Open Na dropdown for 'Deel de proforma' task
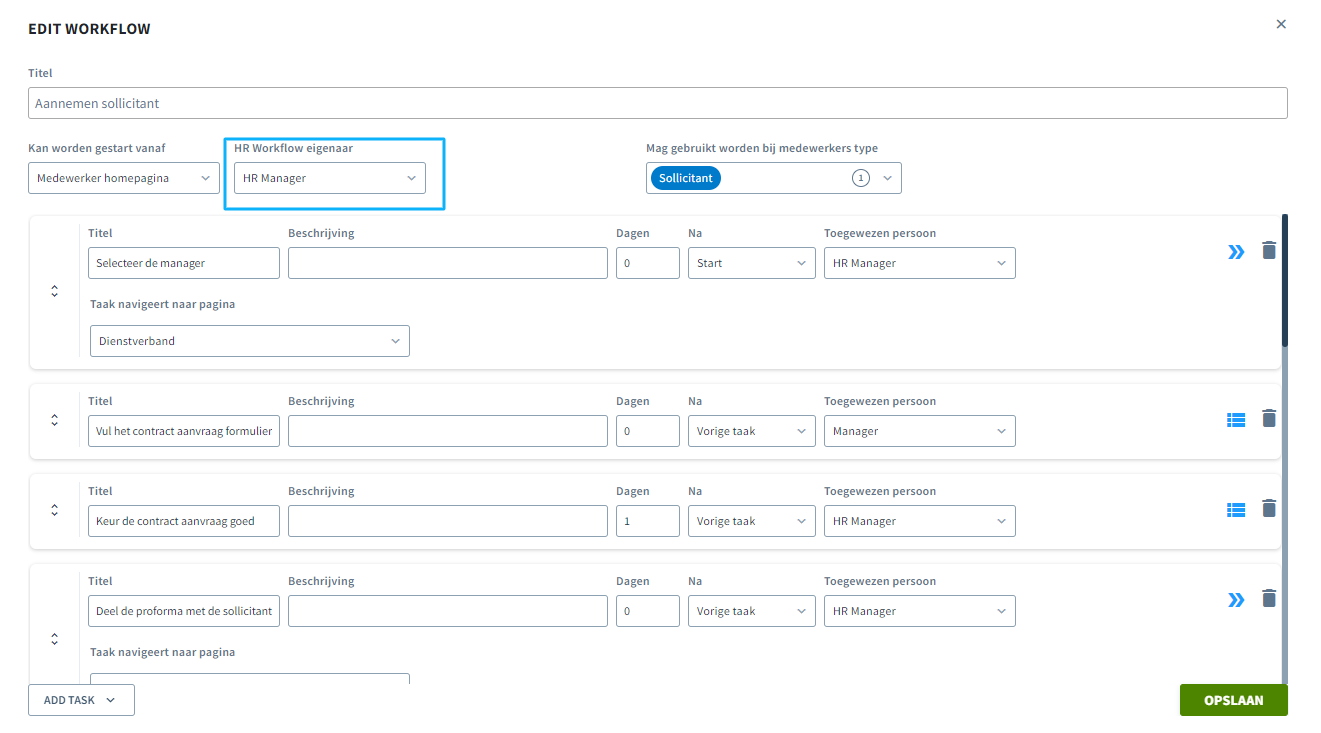The image size is (1321, 733). (752, 611)
